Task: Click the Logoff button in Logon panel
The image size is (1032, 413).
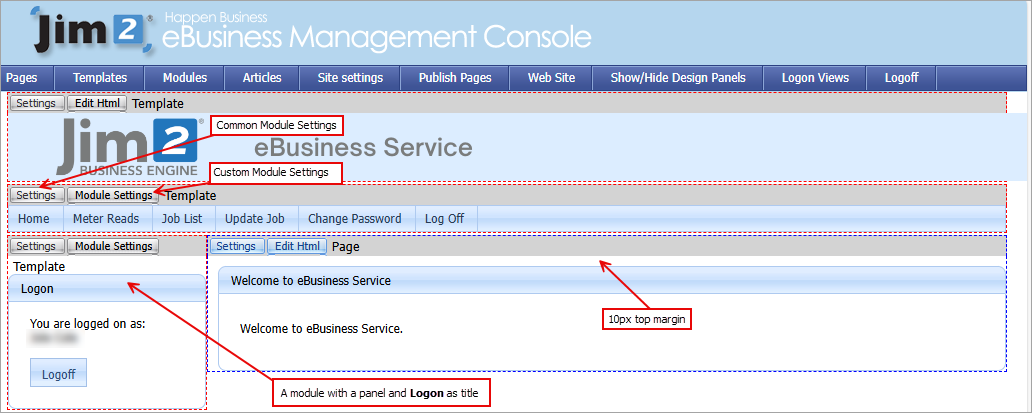Action: coord(59,374)
